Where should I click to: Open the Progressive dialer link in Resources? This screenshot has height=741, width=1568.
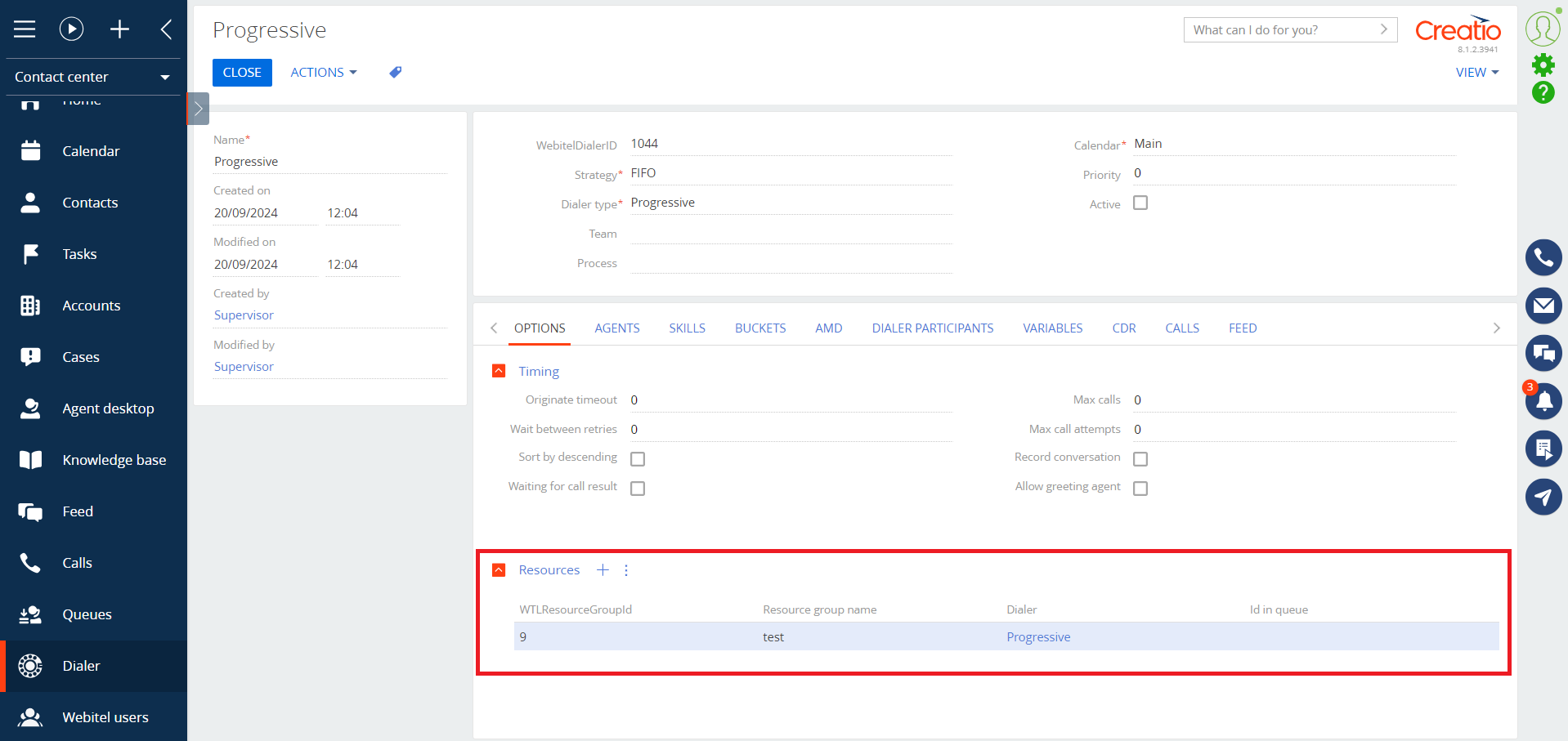tap(1038, 637)
